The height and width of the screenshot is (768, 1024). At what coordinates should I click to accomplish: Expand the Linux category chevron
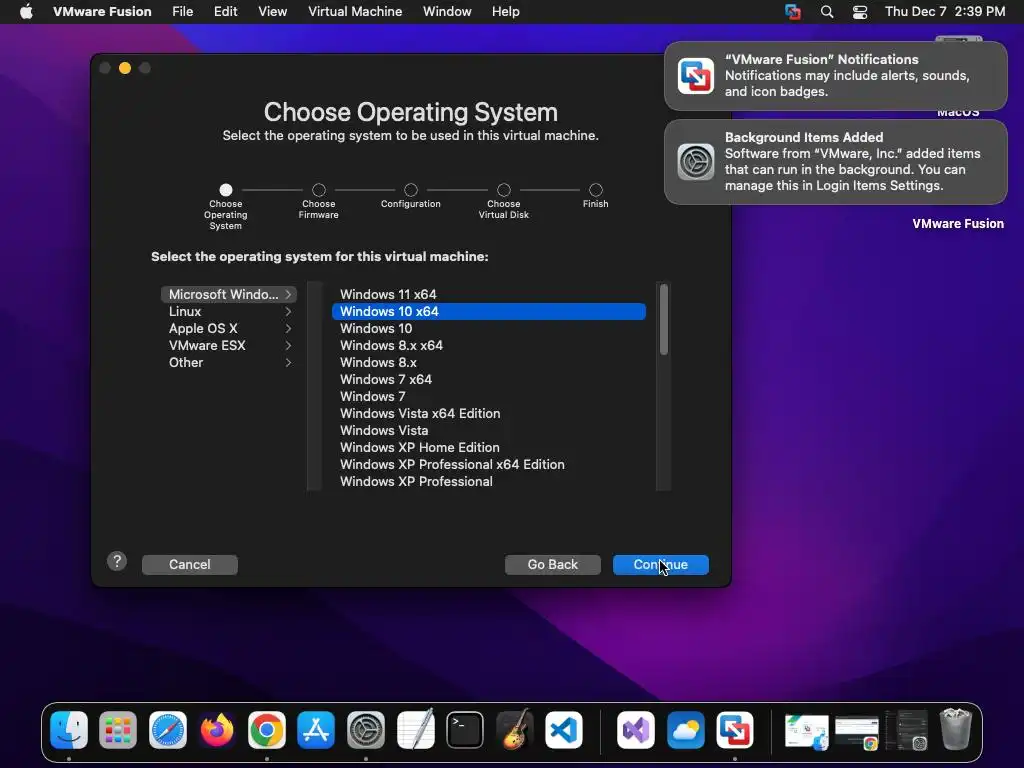(288, 312)
